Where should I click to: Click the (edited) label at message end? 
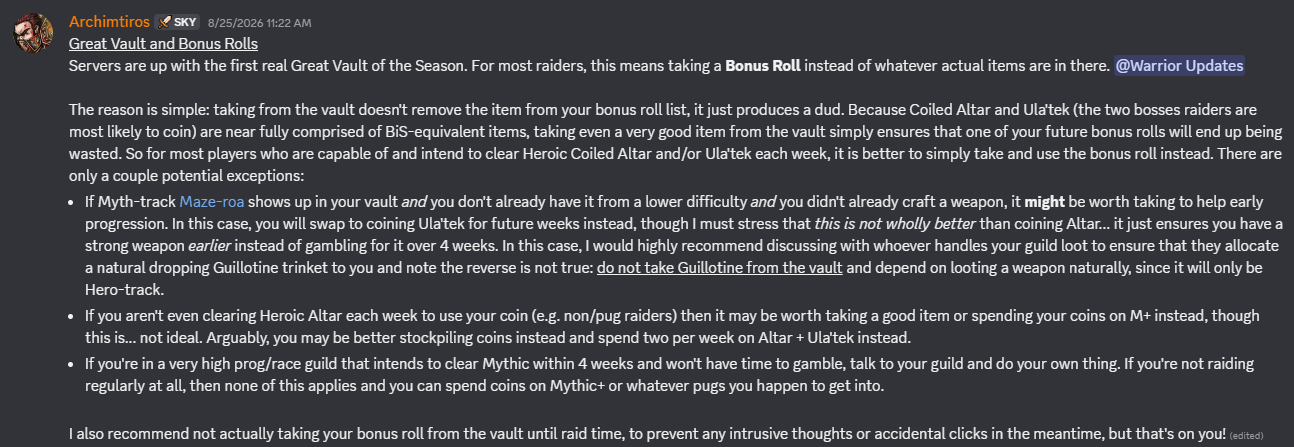[x=1247, y=436]
